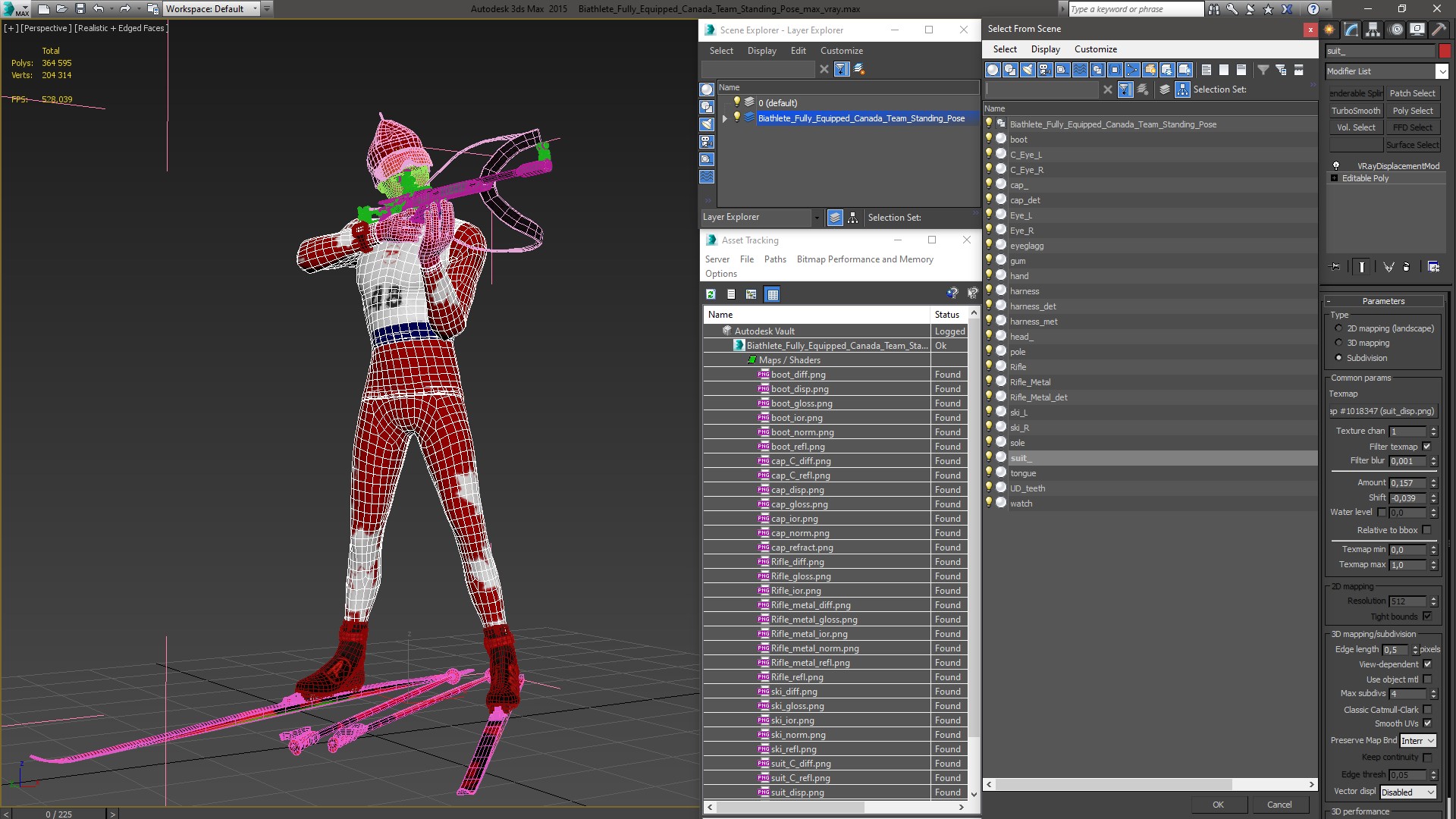The height and width of the screenshot is (819, 1456).
Task: Toggle Display Cameras filter in Scene Explorer sidebar
Action: [x=707, y=142]
